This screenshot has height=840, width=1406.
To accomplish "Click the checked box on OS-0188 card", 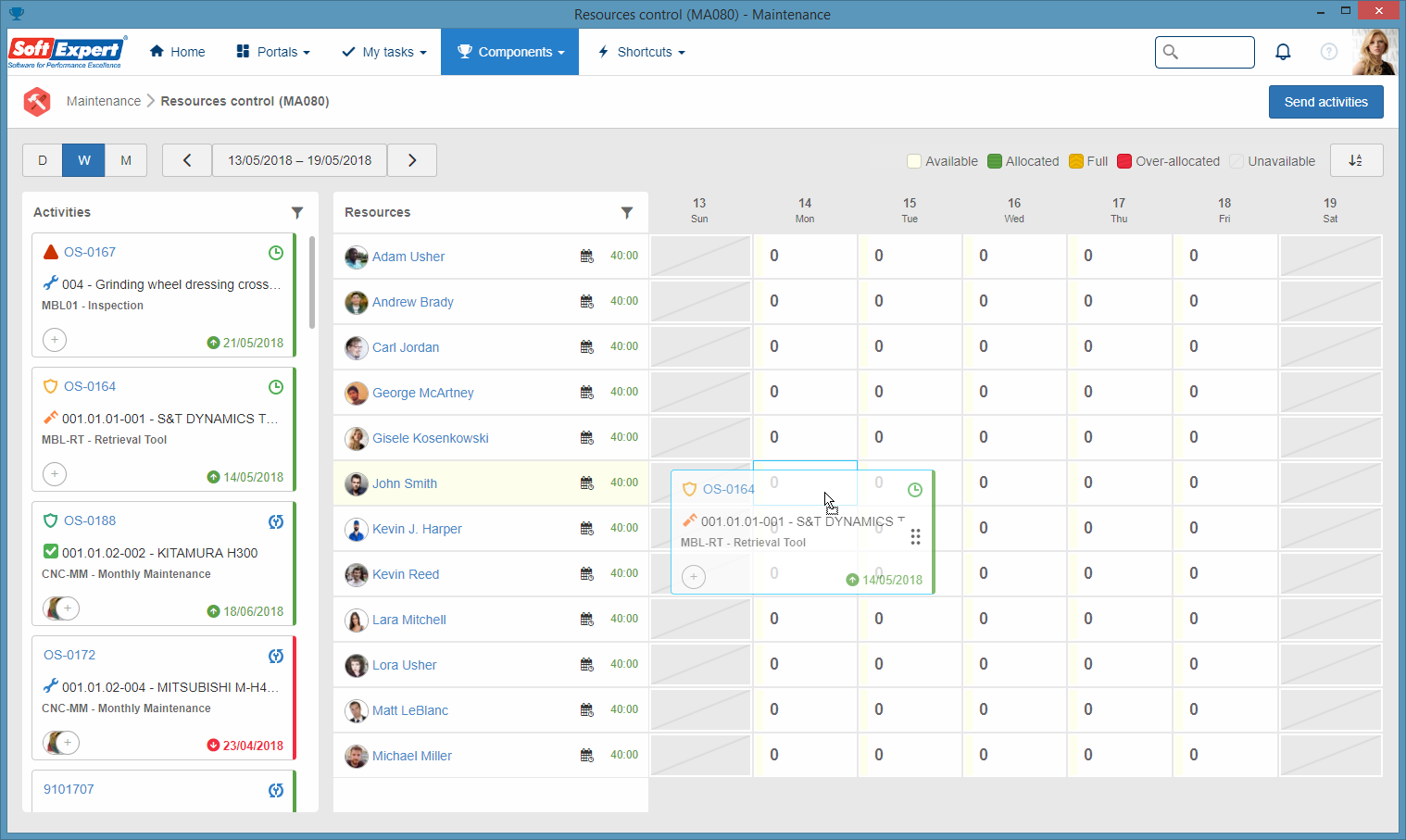I will (51, 552).
